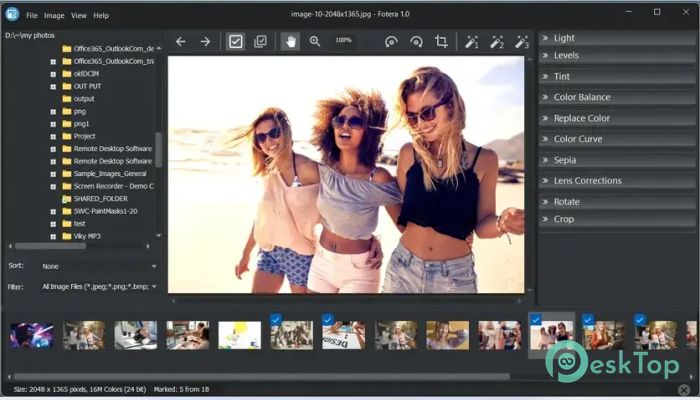The width and height of the screenshot is (700, 400).
Task: Uncheck the mark on thirteenth thumbnail
Action: tap(640, 319)
